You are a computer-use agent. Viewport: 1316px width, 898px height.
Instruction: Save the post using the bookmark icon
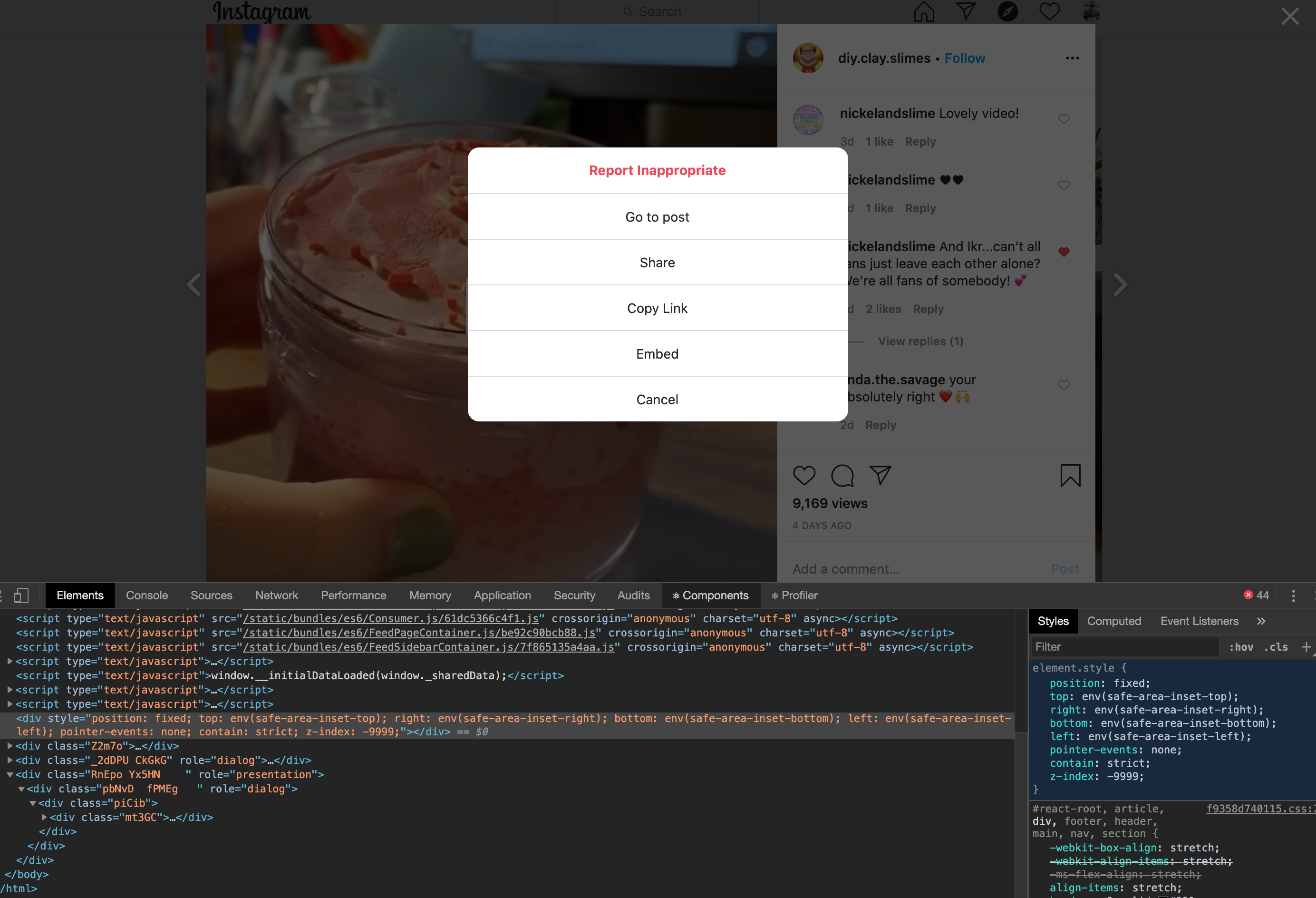point(1070,475)
